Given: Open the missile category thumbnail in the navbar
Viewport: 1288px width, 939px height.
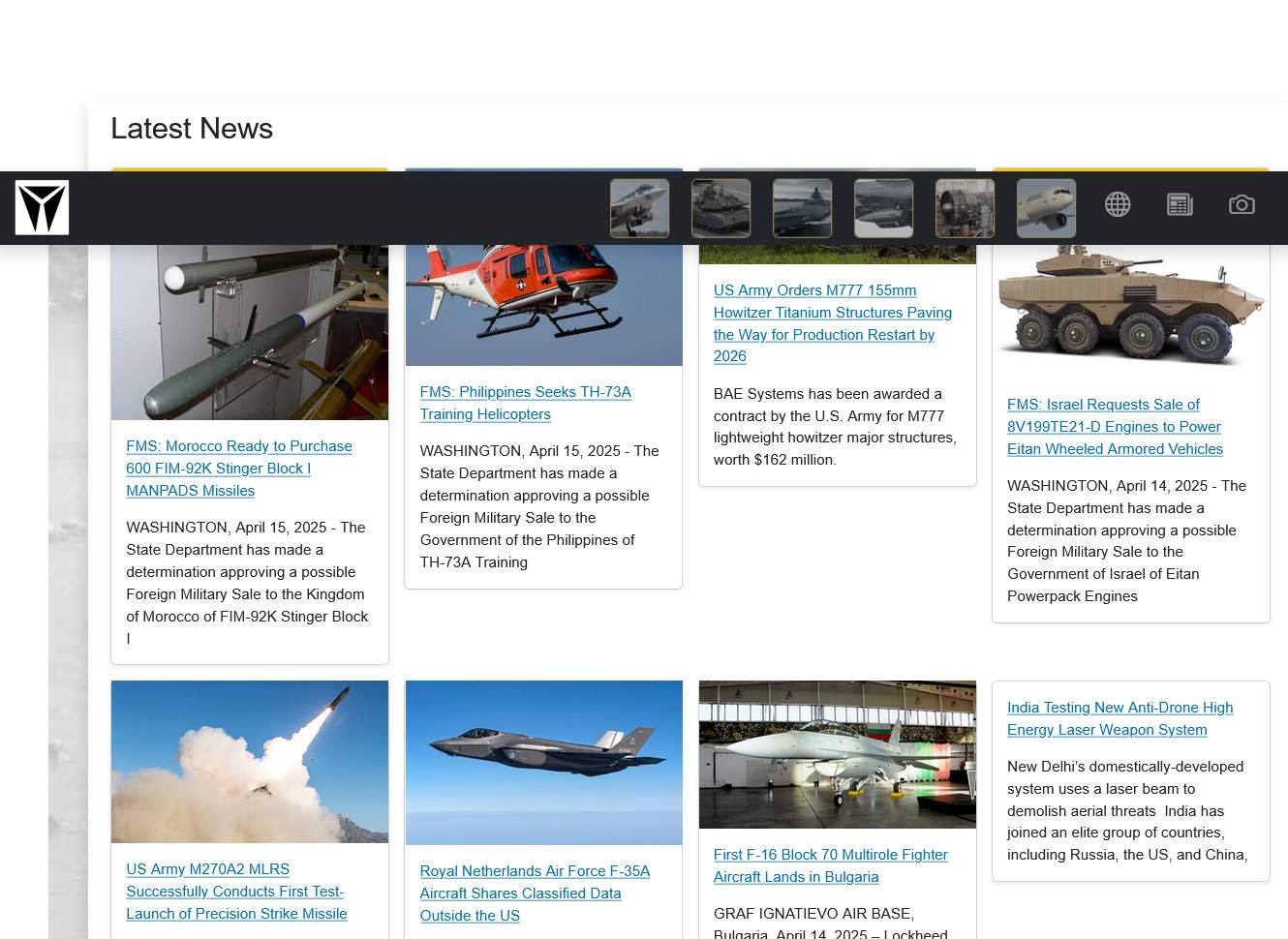Looking at the screenshot, I should pos(883,208).
